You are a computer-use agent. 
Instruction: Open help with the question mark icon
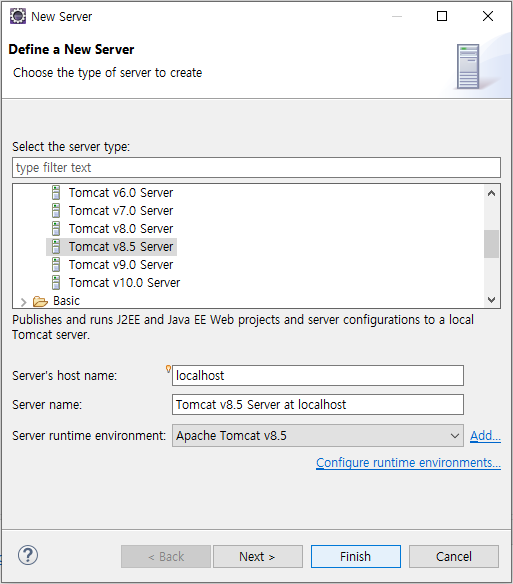(28, 555)
